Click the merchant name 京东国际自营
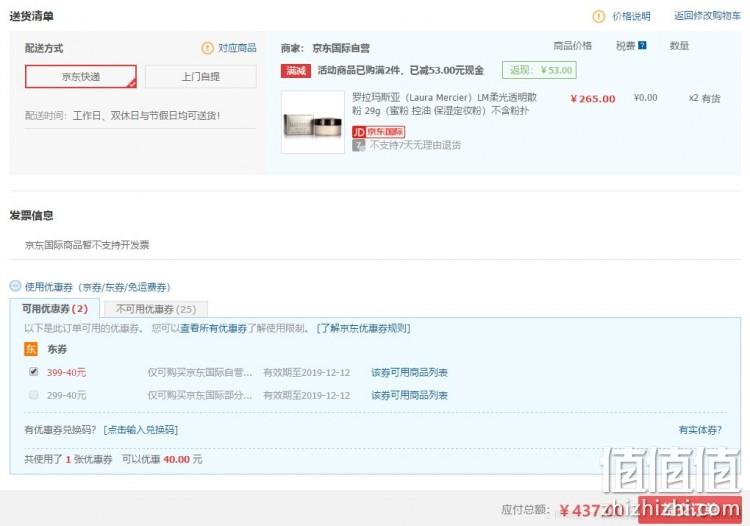The width and height of the screenshot is (750, 526). coord(341,48)
